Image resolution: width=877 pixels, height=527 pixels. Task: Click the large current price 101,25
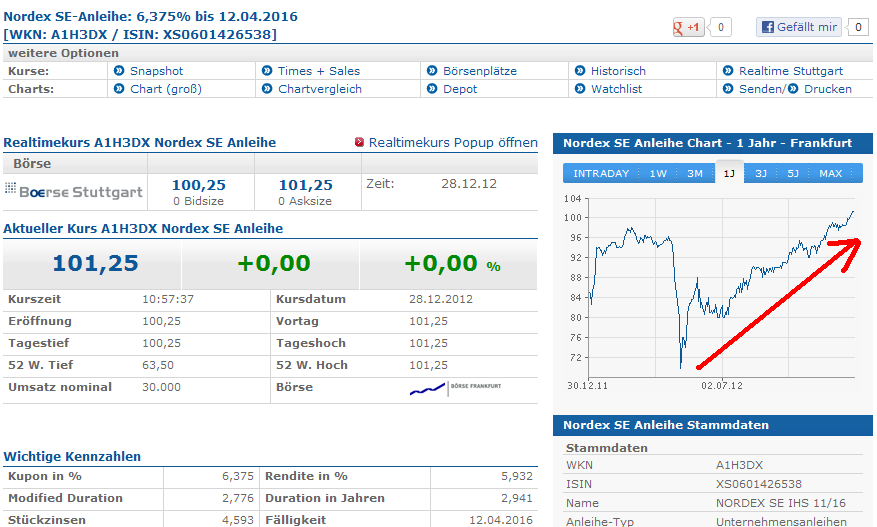(x=95, y=263)
